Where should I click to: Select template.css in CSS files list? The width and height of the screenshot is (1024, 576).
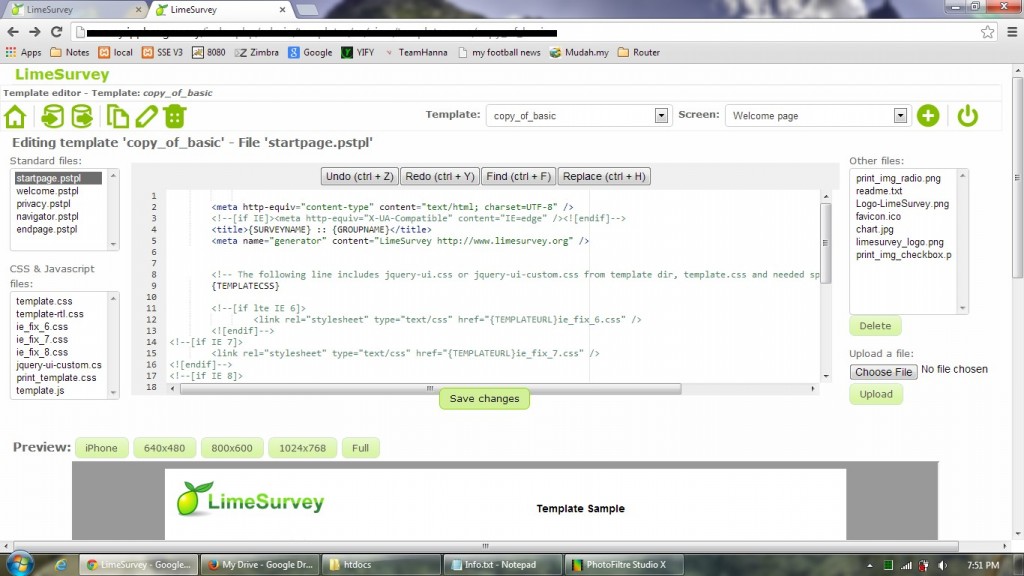44,301
